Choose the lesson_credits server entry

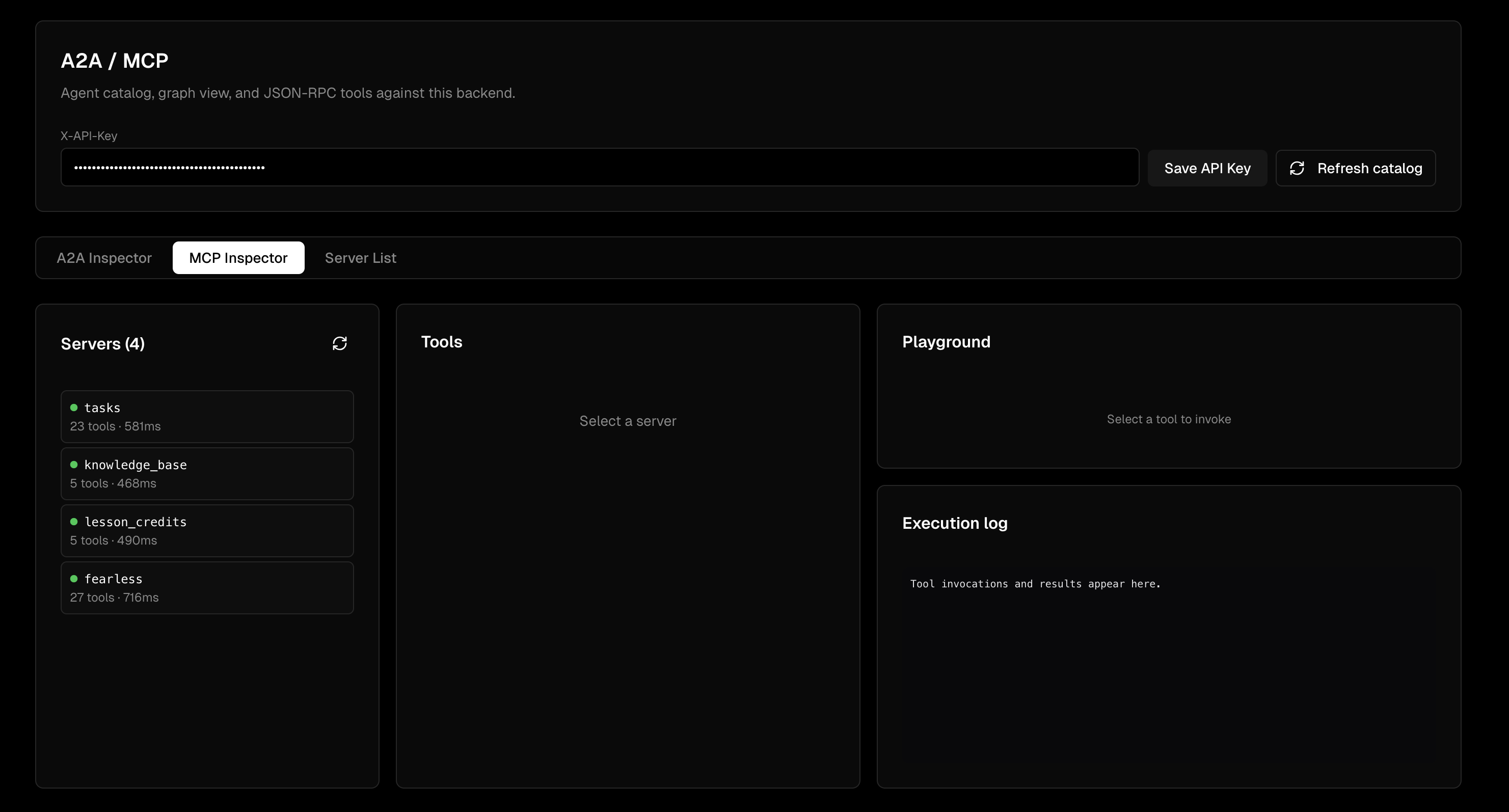207,531
